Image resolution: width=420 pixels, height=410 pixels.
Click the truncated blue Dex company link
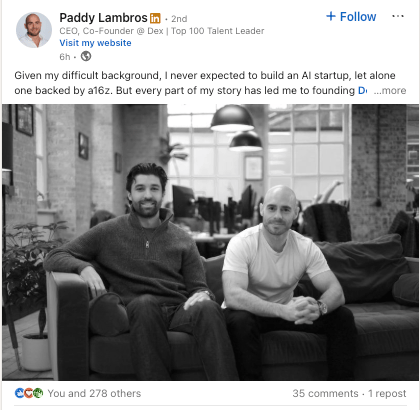363,91
